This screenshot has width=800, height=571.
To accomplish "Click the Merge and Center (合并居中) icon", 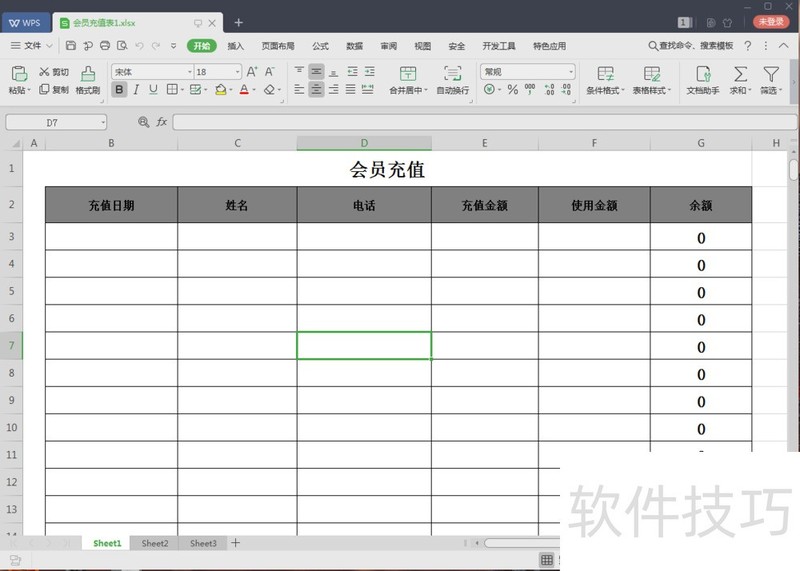I will click(x=407, y=74).
